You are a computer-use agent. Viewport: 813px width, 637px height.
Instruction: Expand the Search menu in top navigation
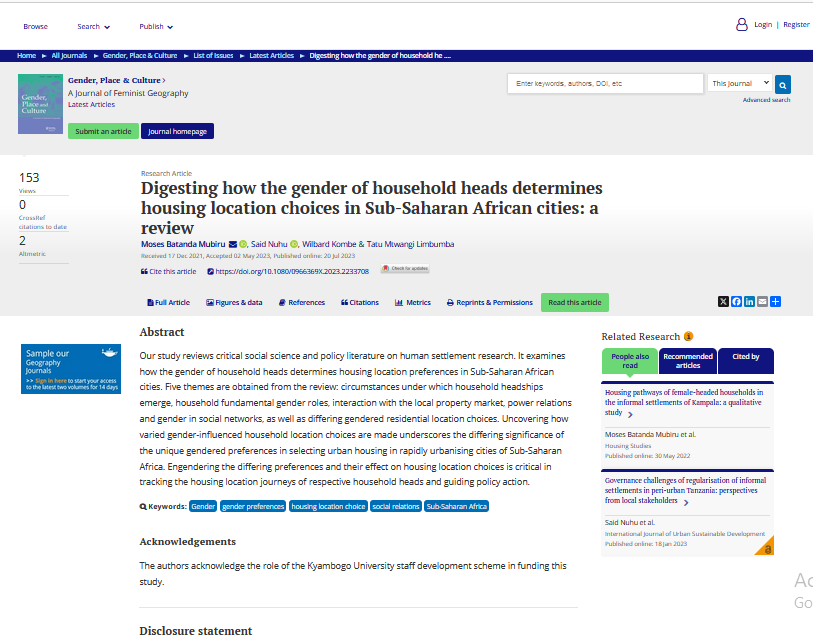click(94, 27)
